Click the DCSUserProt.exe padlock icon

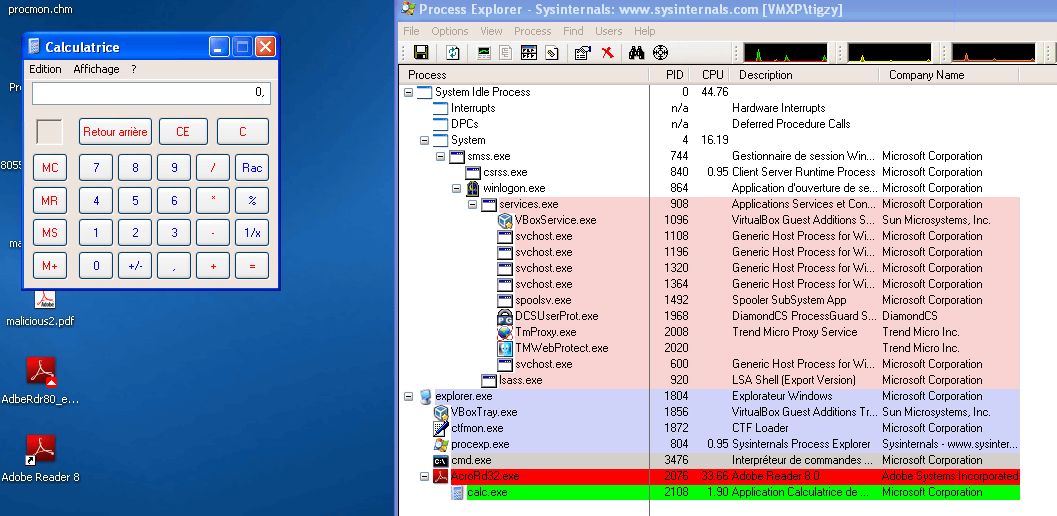click(505, 316)
